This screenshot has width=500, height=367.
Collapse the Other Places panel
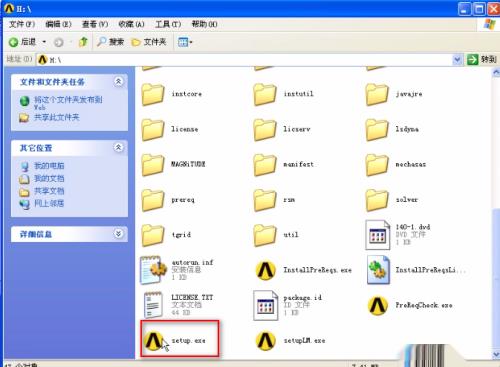(x=118, y=147)
